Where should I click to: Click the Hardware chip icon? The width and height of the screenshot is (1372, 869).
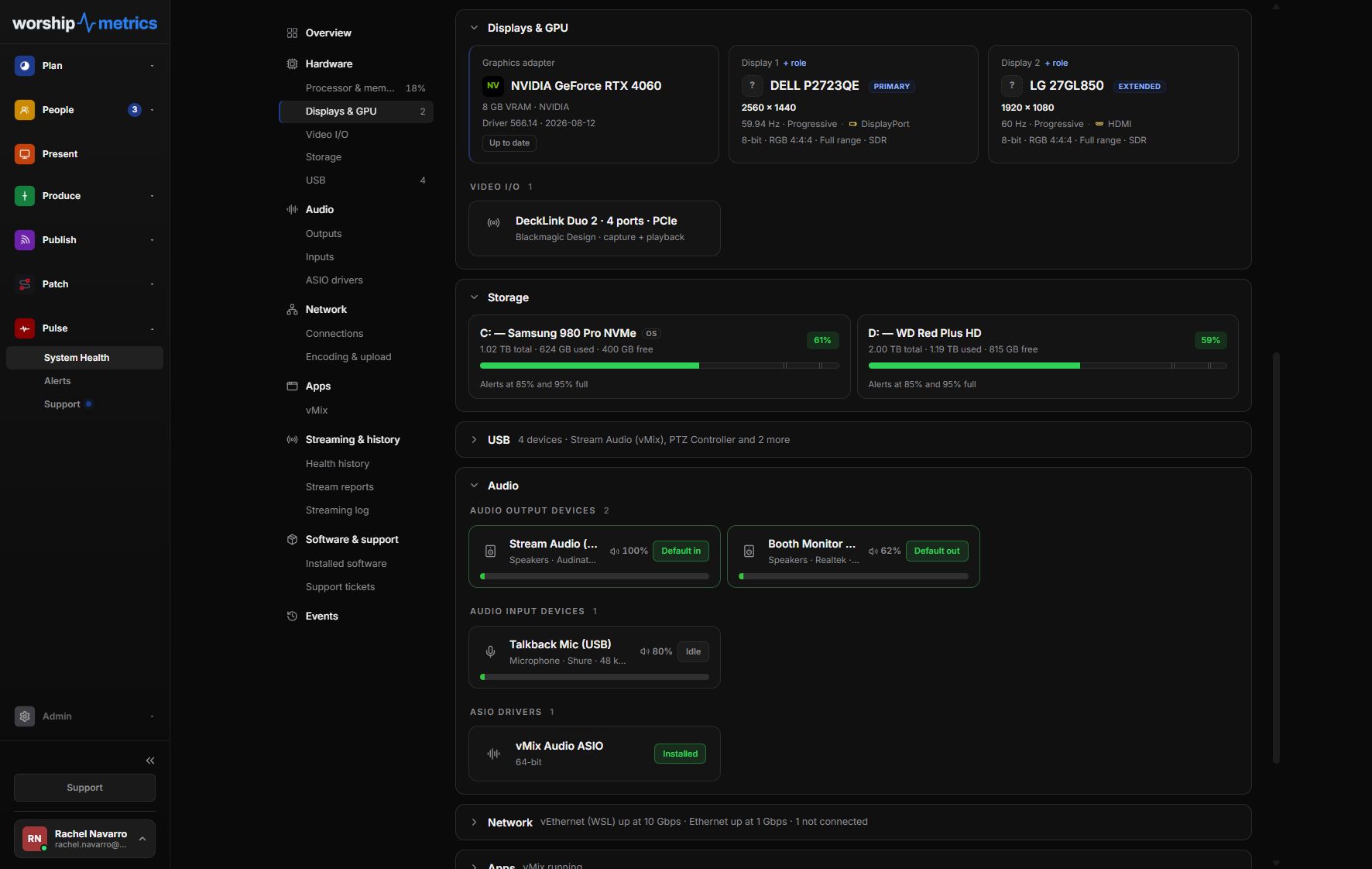(x=292, y=64)
